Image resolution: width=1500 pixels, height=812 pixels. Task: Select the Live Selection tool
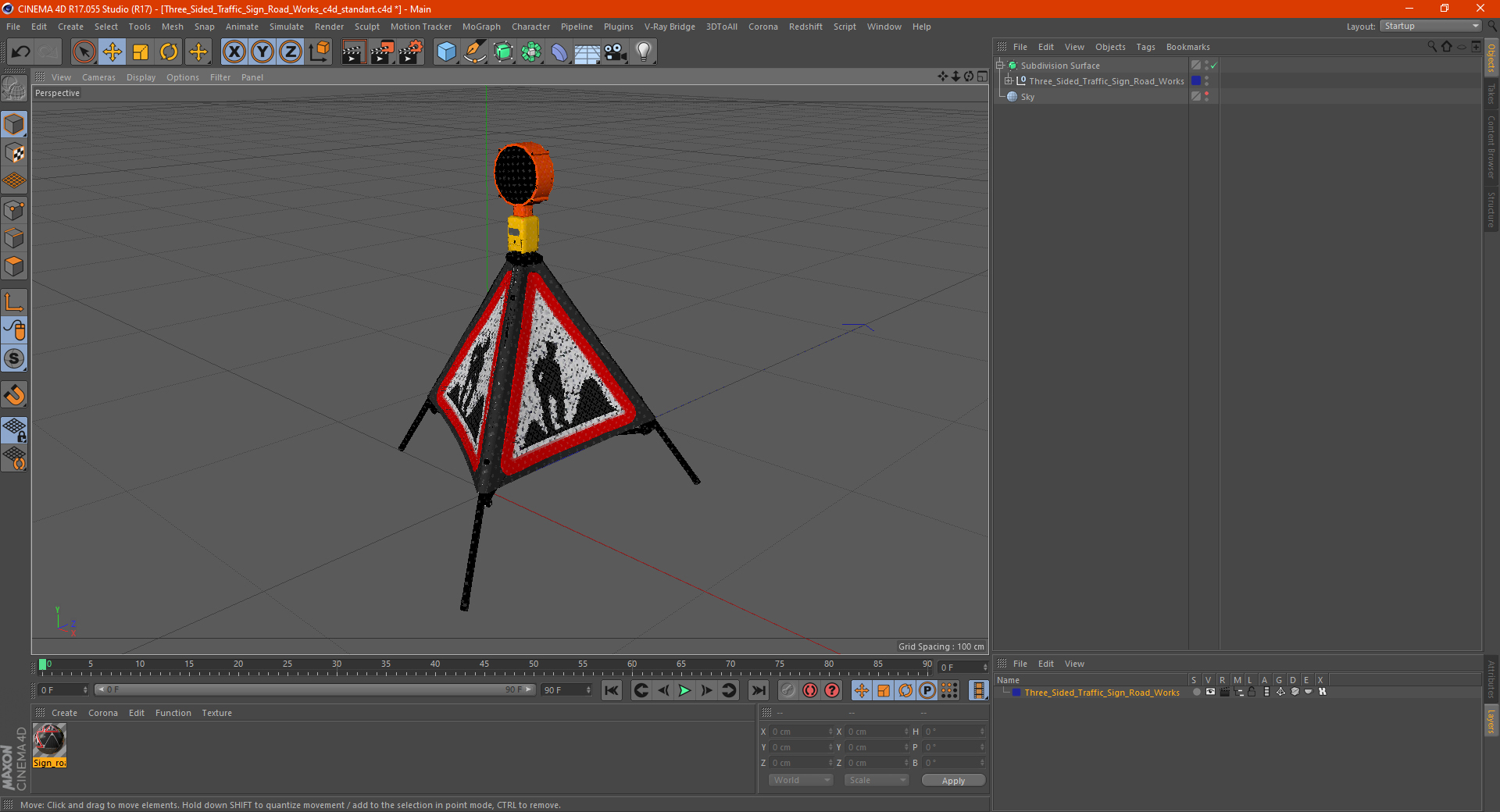pos(84,52)
